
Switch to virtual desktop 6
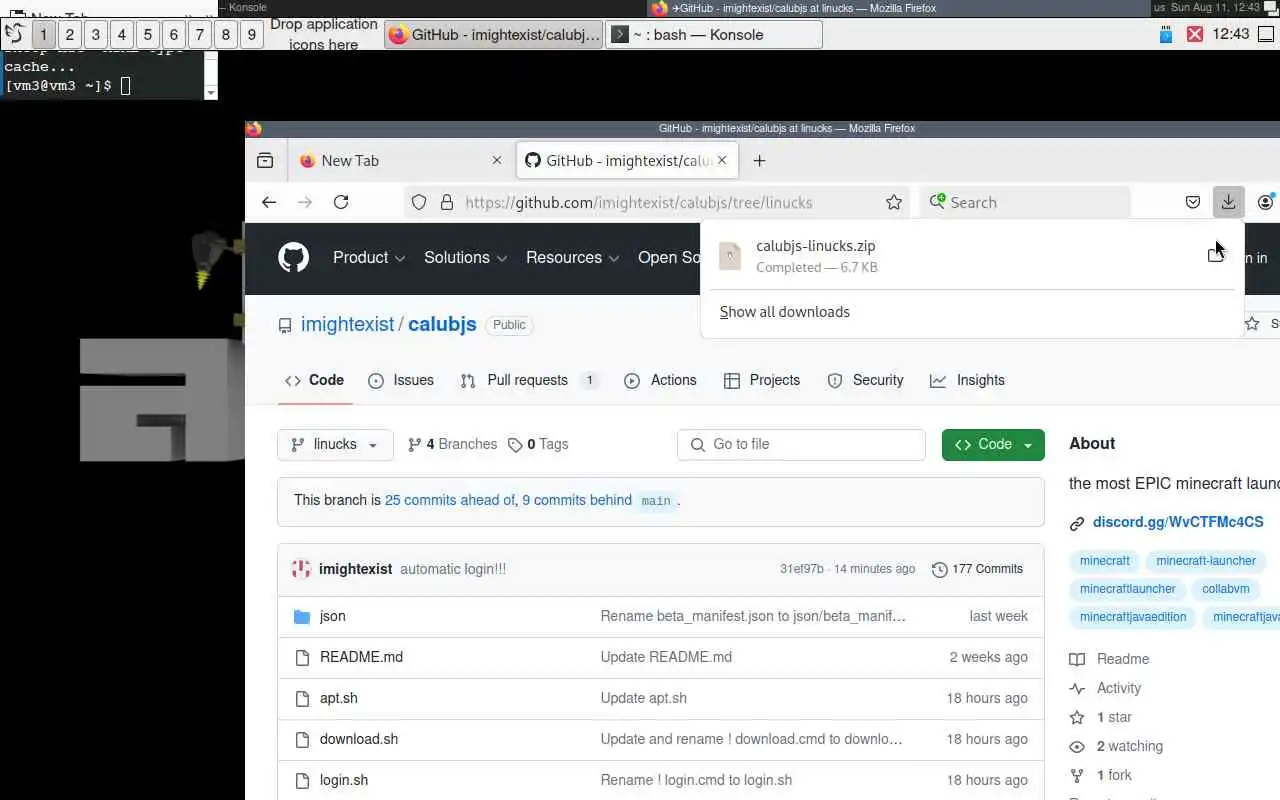173,34
